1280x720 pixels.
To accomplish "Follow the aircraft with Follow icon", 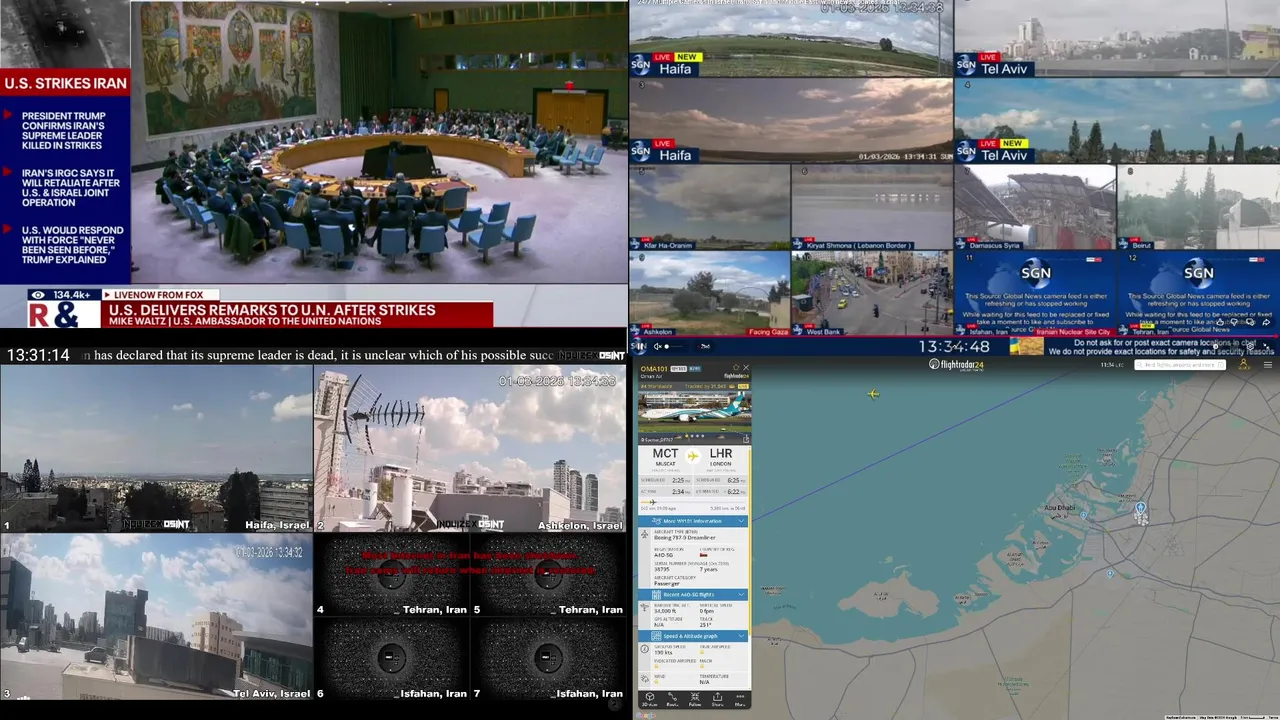I will click(695, 699).
